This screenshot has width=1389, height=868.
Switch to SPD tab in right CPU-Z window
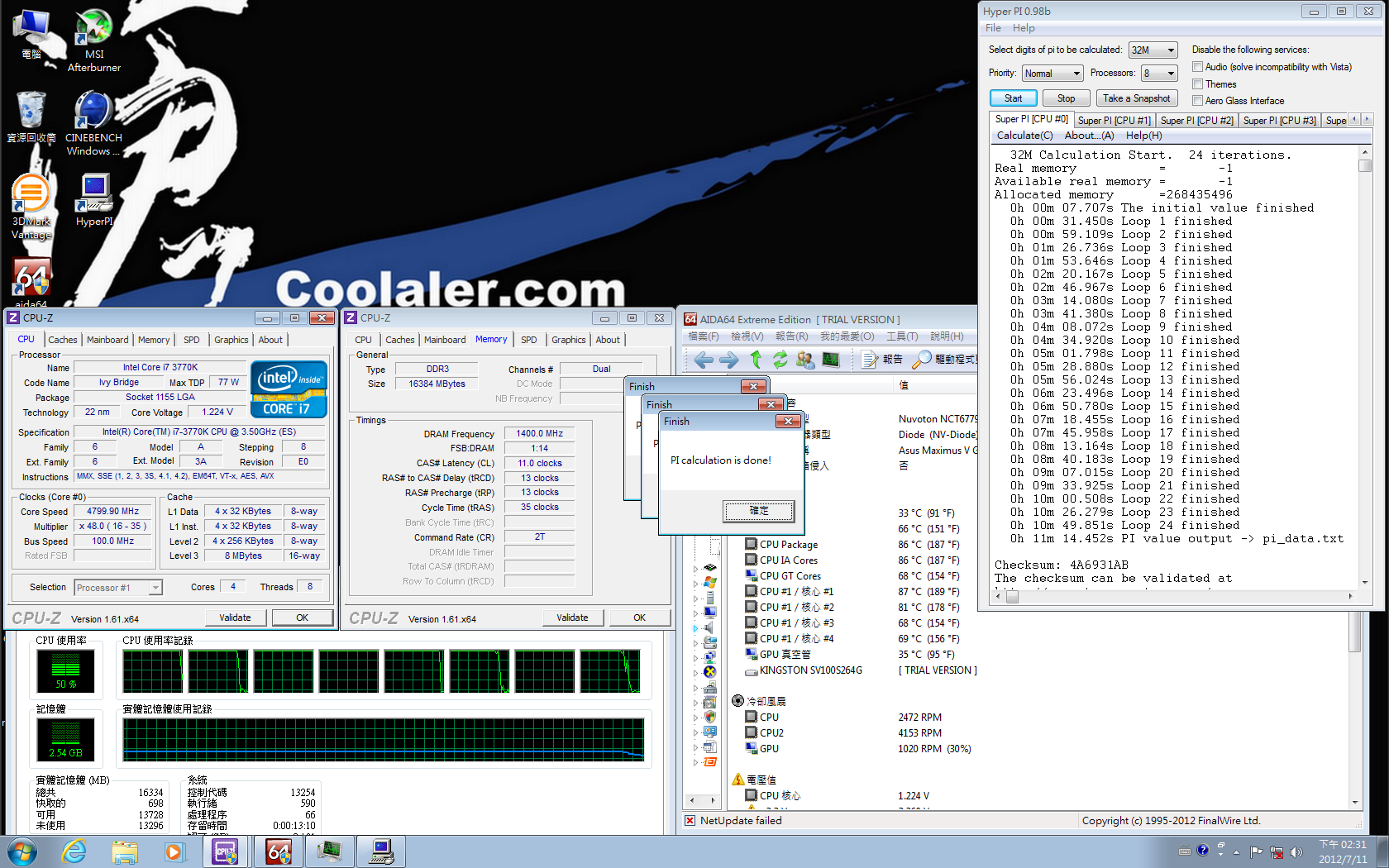tap(529, 340)
